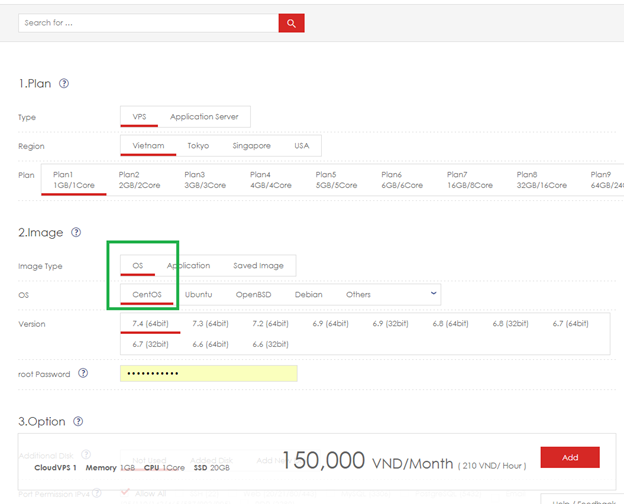Select version 6.6 (32bit)
The height and width of the screenshot is (504, 624).
tap(271, 344)
